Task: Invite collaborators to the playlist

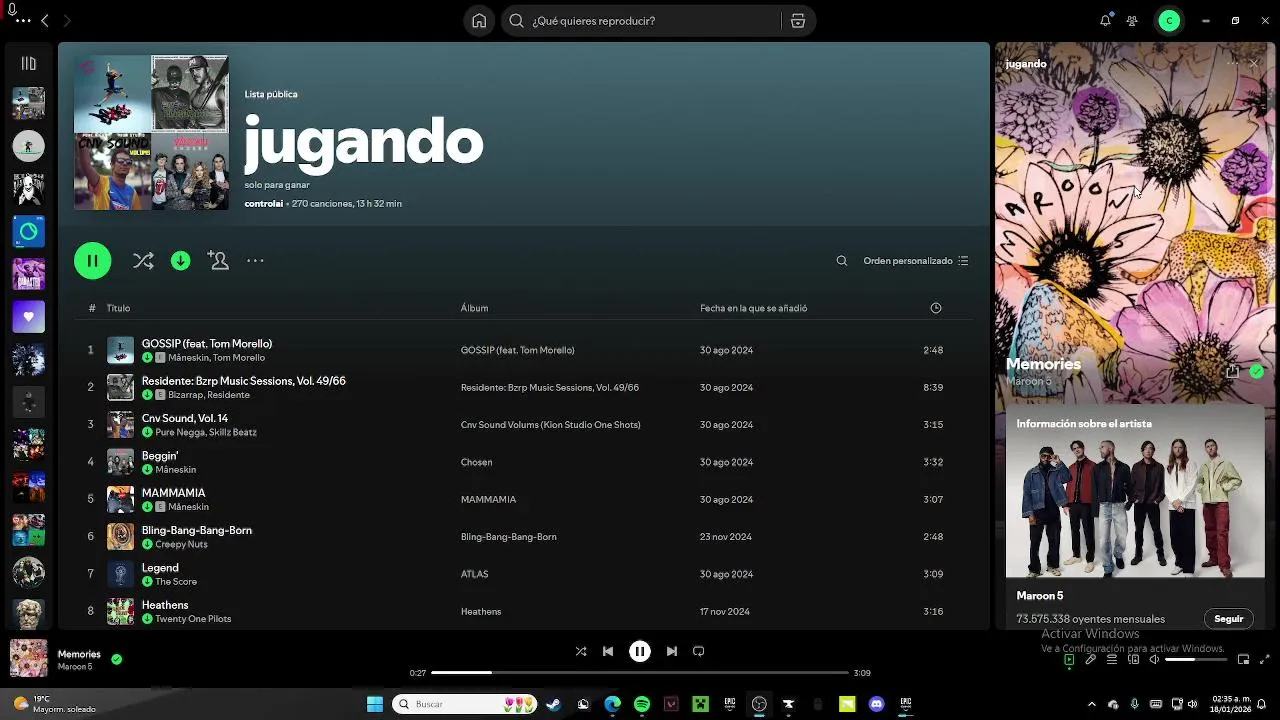Action: (218, 260)
